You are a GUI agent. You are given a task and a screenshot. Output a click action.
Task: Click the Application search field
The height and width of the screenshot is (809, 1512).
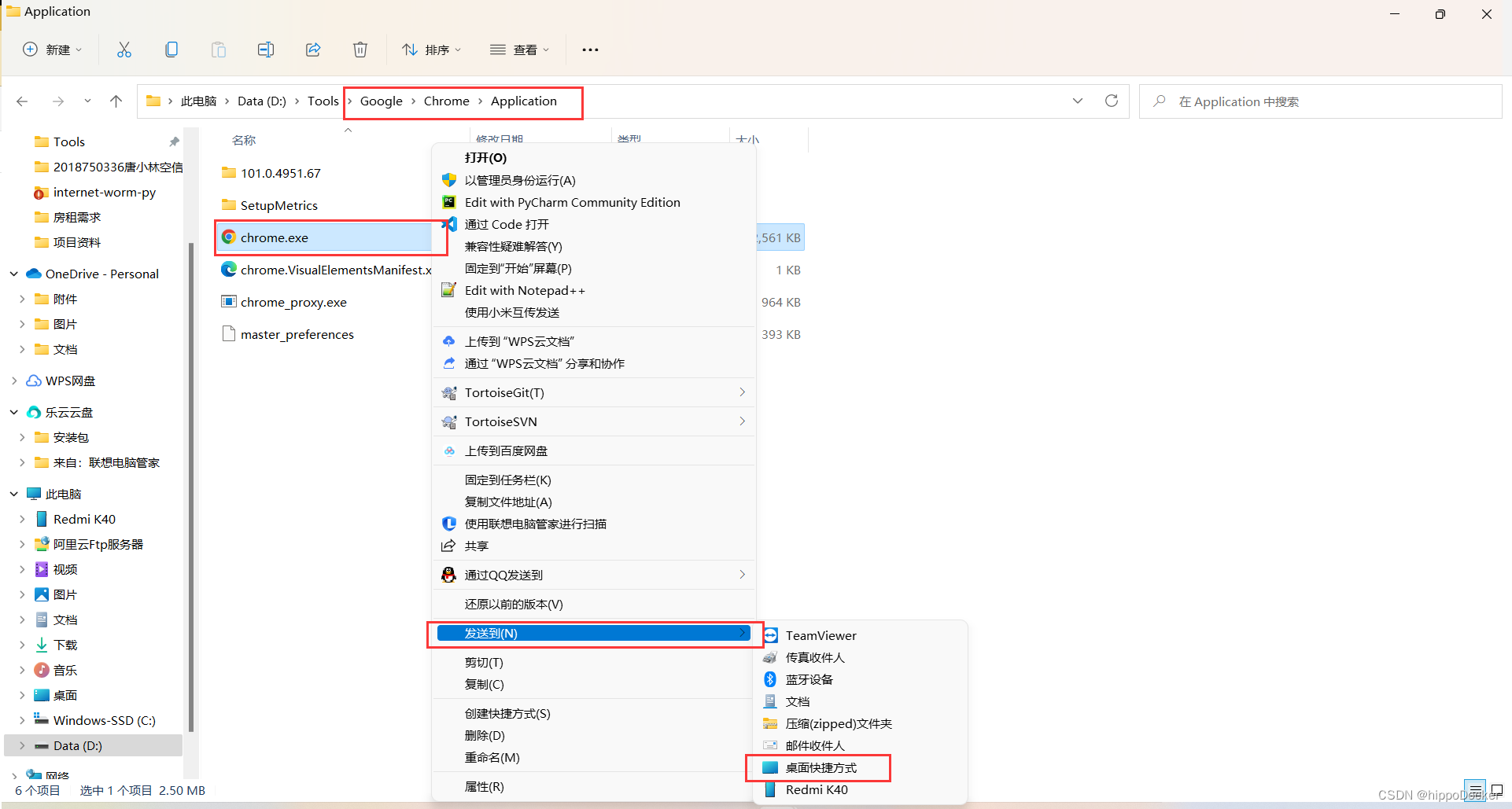(x=1320, y=101)
